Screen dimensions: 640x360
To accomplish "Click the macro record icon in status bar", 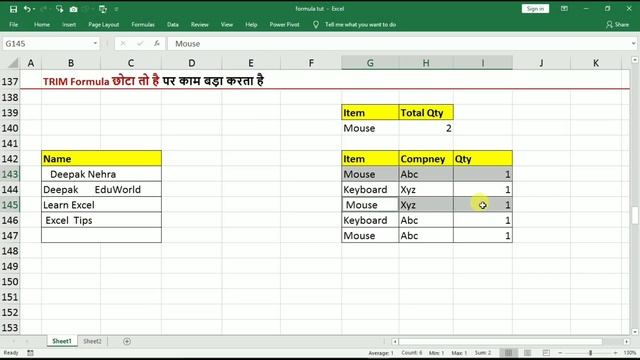I will pos(30,353).
